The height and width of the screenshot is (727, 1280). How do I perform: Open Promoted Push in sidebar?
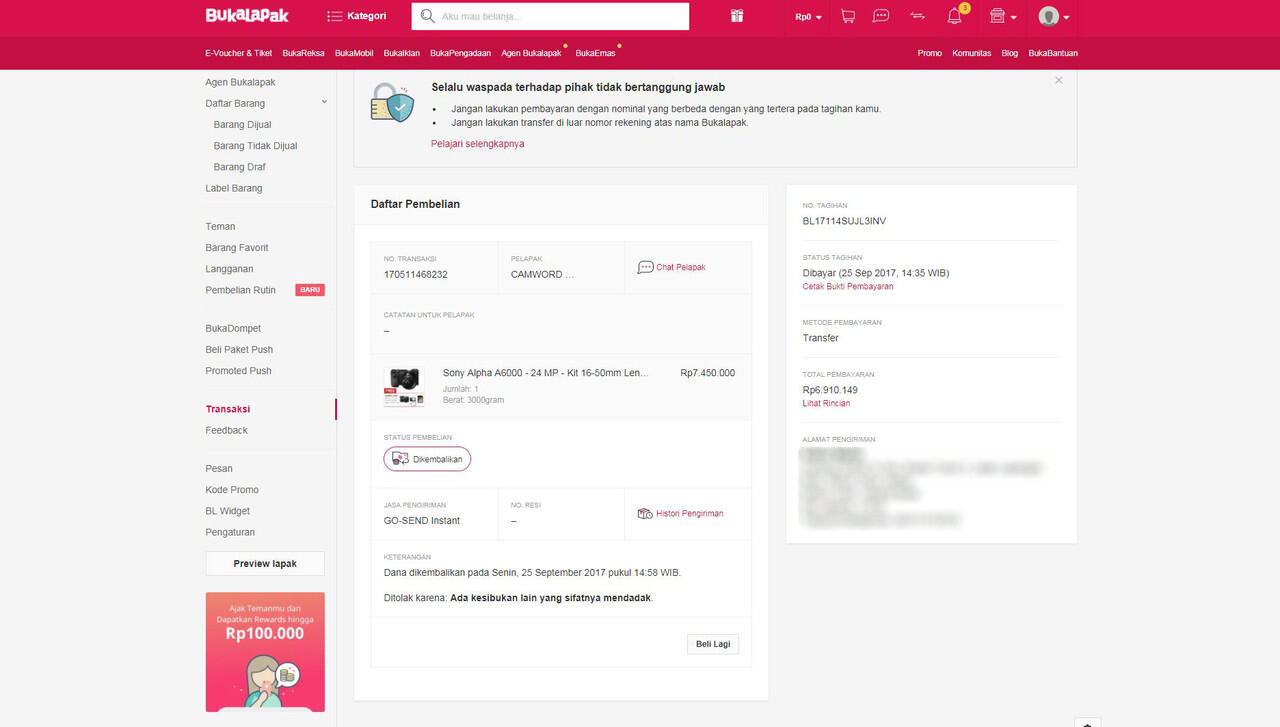pyautogui.click(x=238, y=370)
